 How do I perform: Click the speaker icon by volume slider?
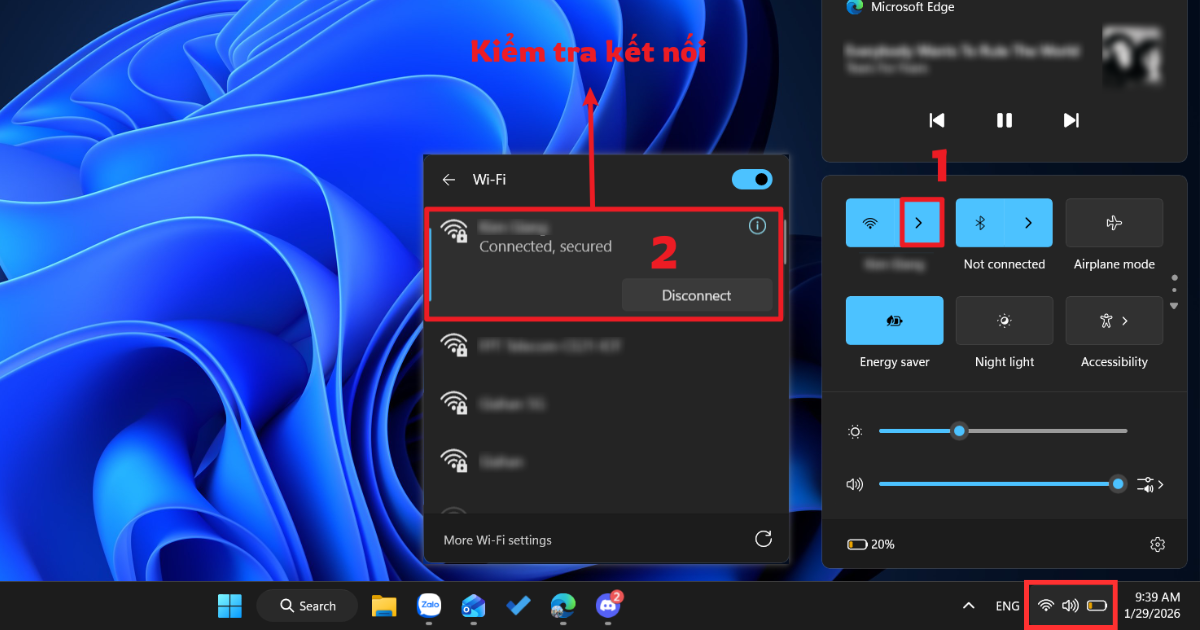(854, 484)
